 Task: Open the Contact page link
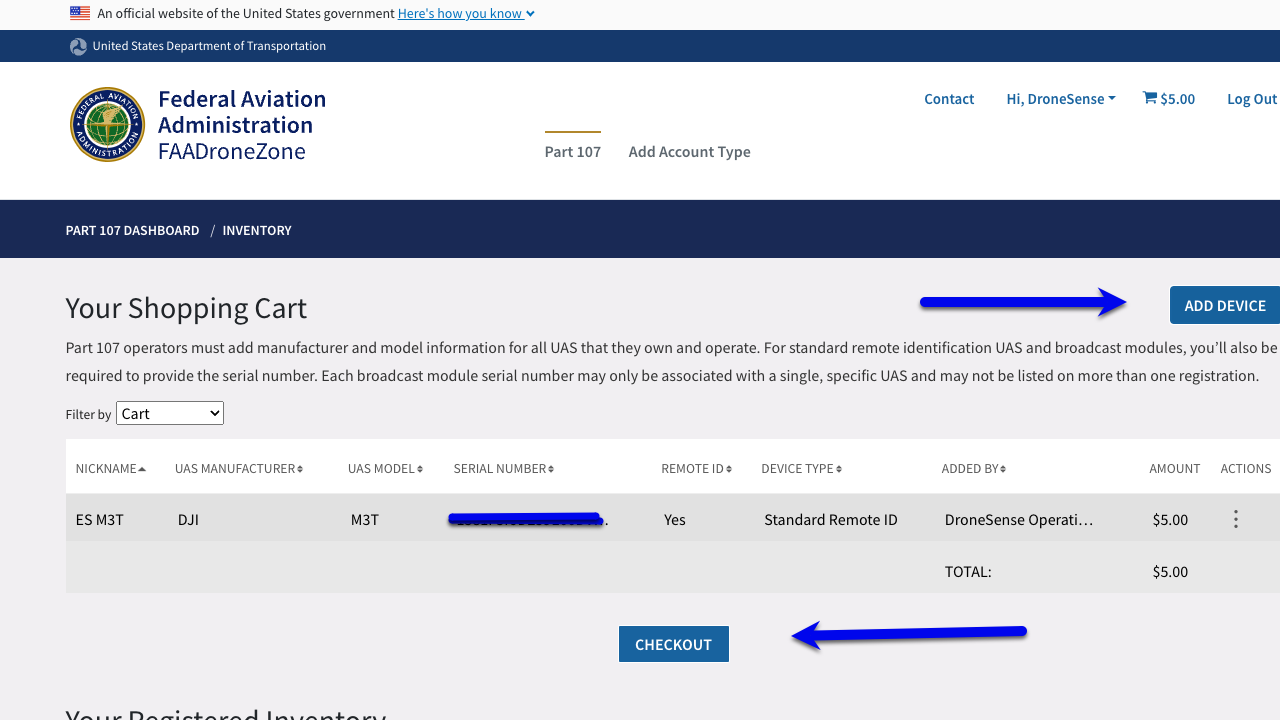click(x=948, y=98)
